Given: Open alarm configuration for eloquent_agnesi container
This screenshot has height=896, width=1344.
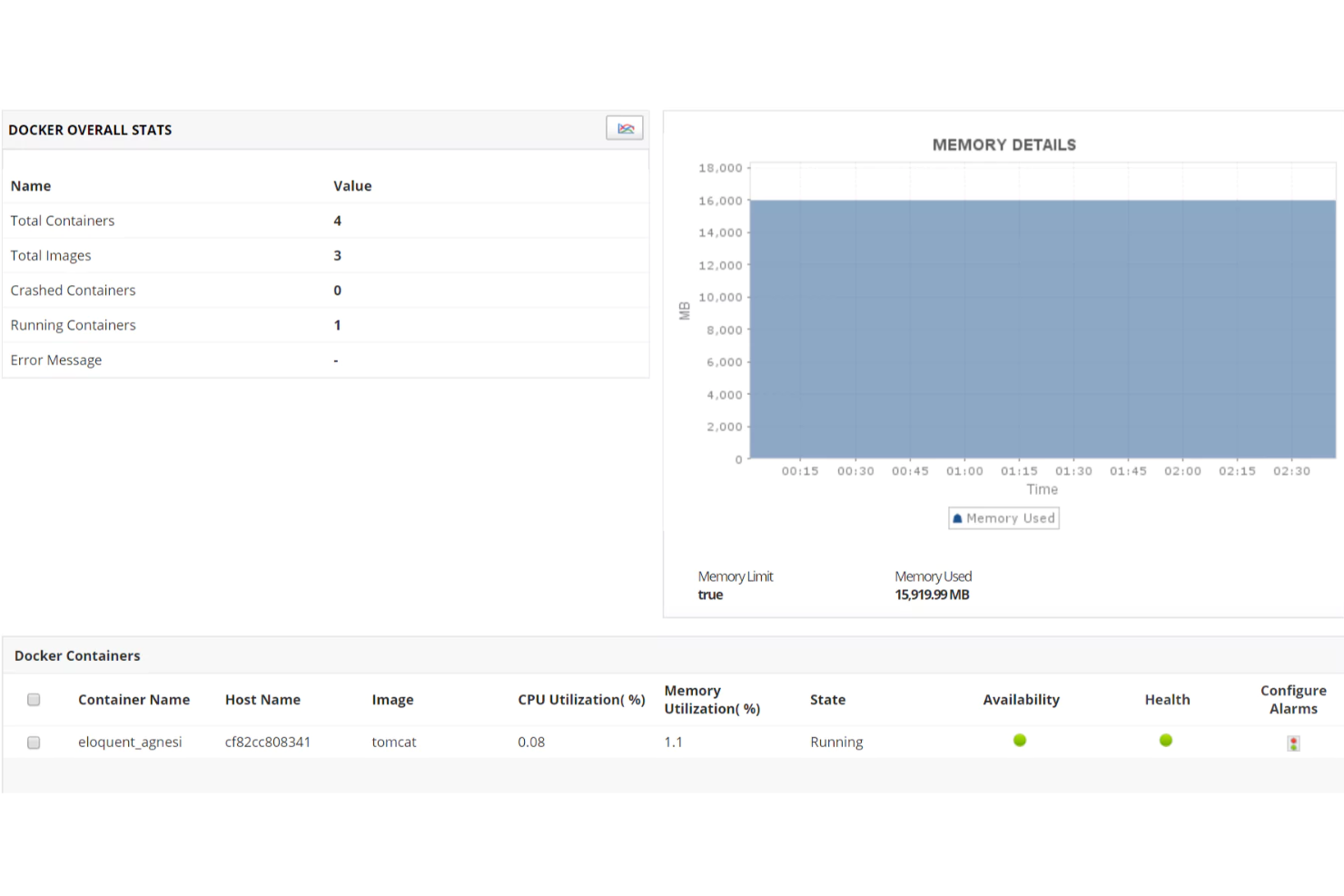Looking at the screenshot, I should 1293,743.
